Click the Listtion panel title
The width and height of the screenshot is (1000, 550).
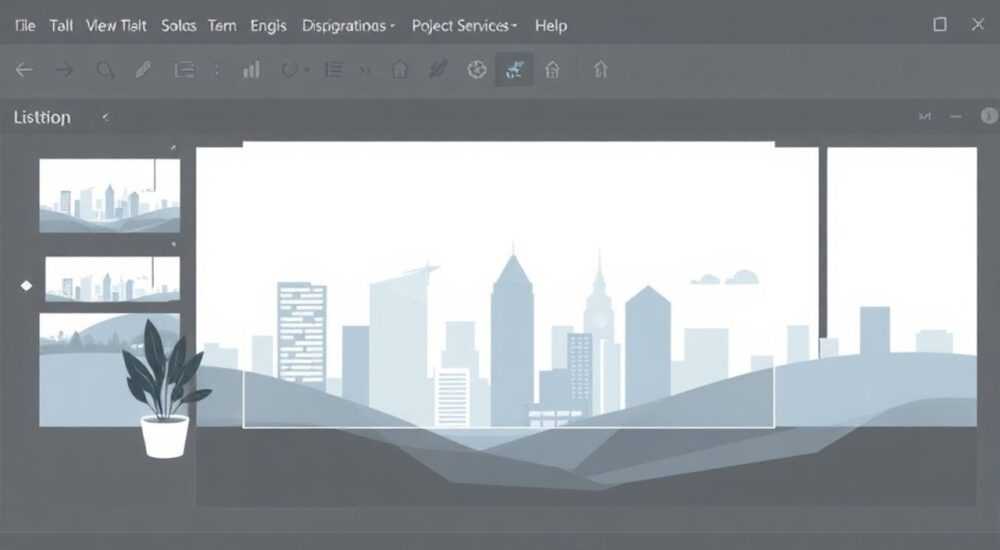click(42, 117)
